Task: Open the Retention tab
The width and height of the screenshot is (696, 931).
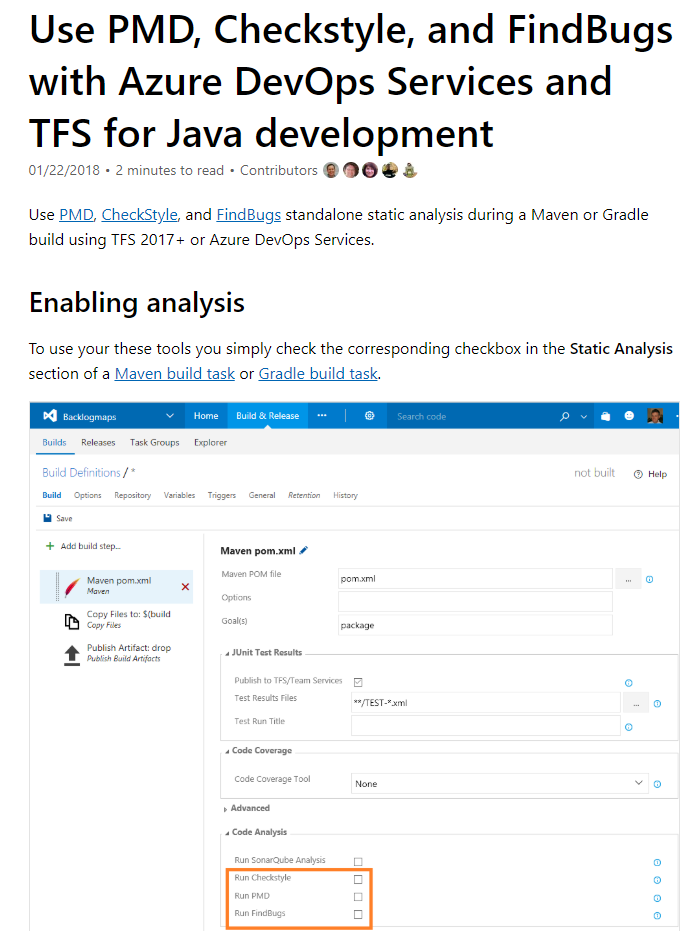Action: click(x=304, y=495)
